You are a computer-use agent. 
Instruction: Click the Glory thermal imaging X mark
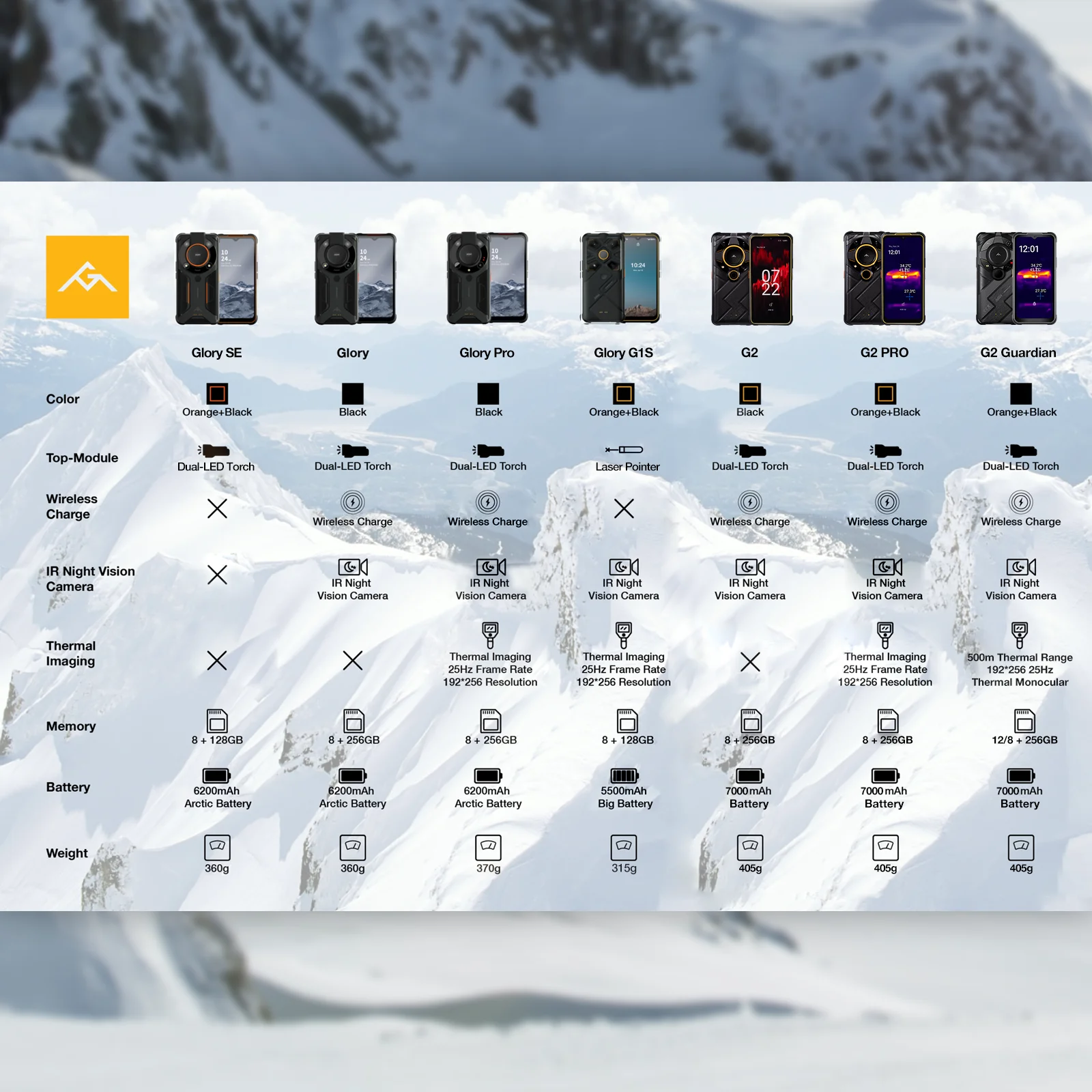pyautogui.click(x=353, y=660)
